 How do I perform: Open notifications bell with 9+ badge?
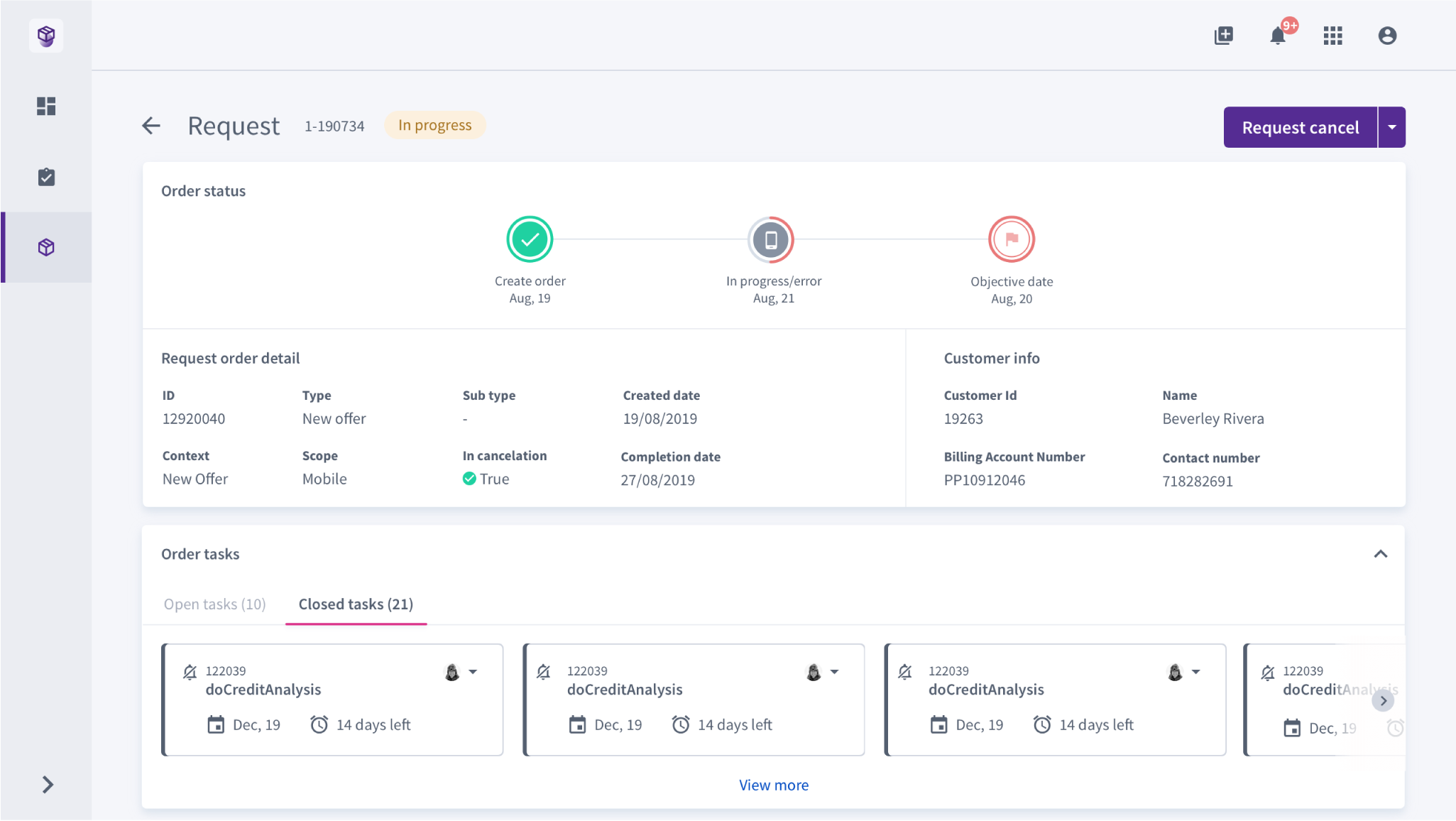point(1279,34)
